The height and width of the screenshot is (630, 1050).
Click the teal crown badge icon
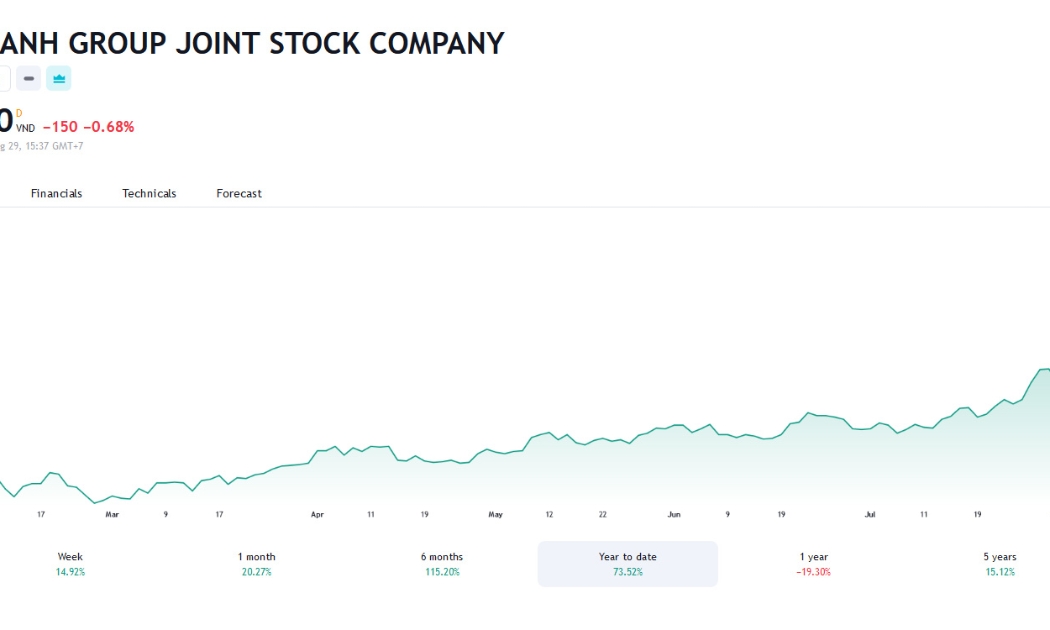pos(59,78)
